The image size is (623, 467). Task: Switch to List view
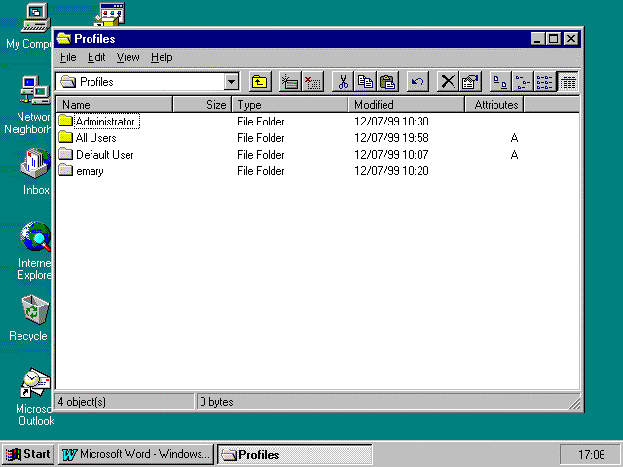click(545, 82)
